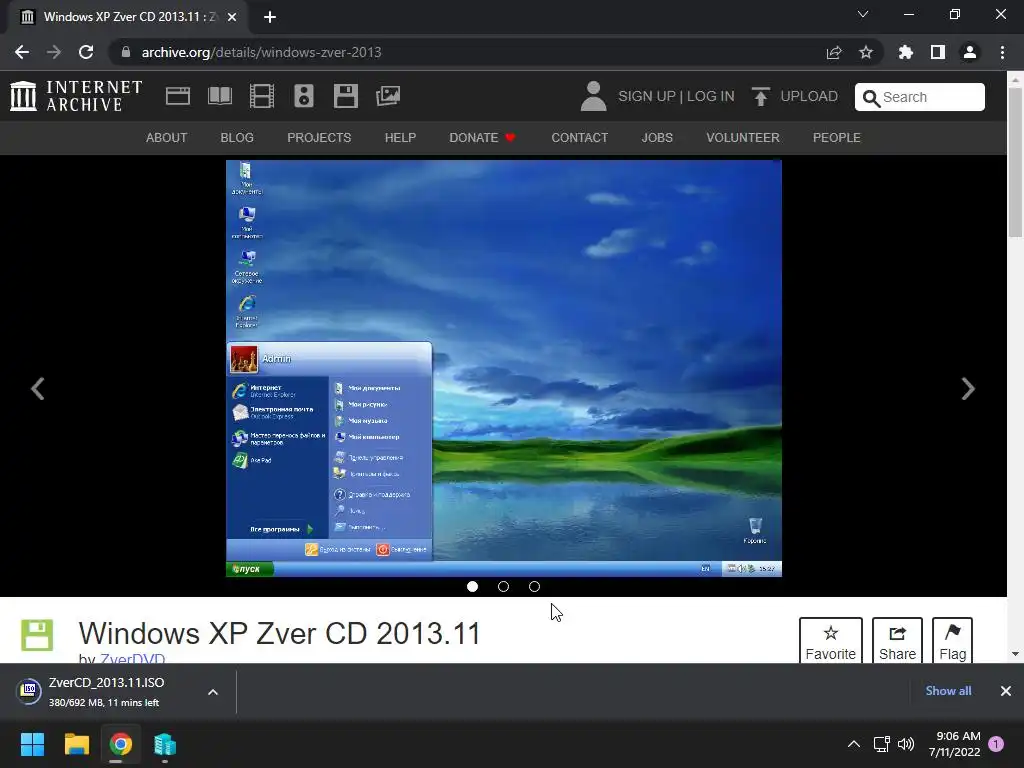Open the HELP menu item
The height and width of the screenshot is (768, 1024).
400,138
